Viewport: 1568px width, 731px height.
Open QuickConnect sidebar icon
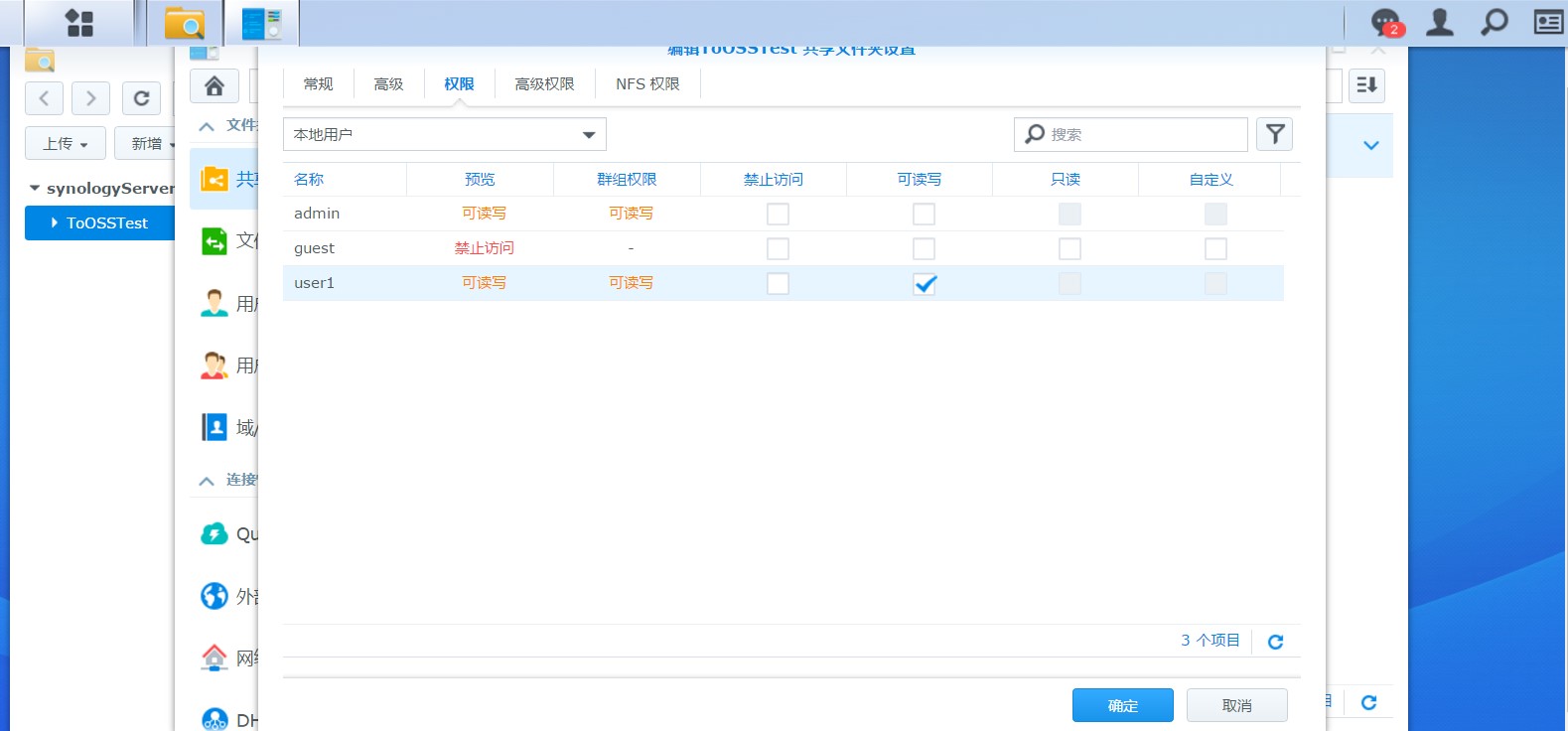tap(214, 533)
